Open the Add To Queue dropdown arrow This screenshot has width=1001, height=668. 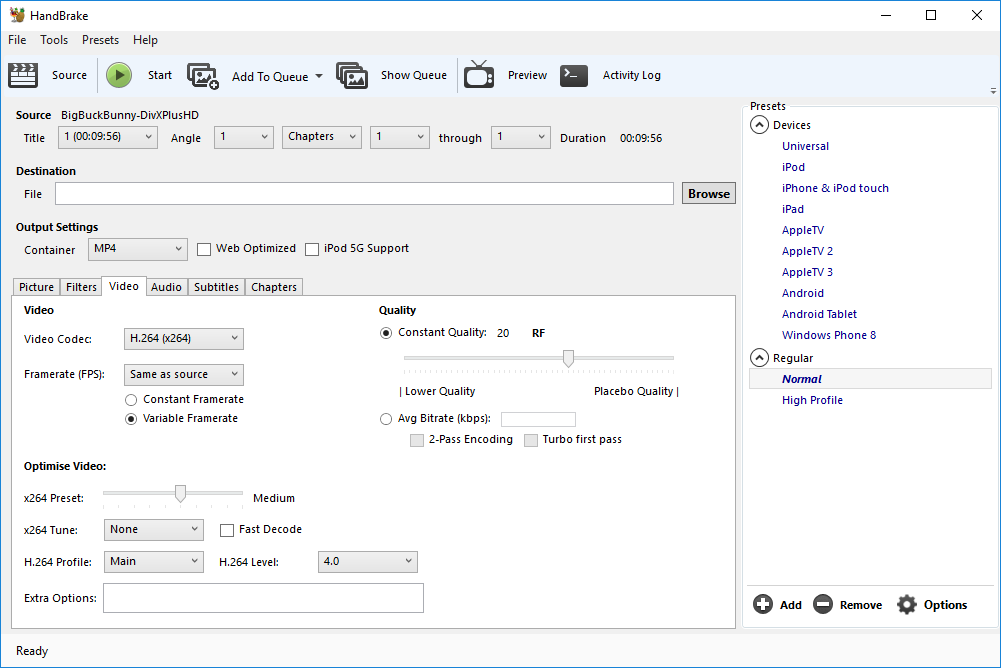(319, 76)
